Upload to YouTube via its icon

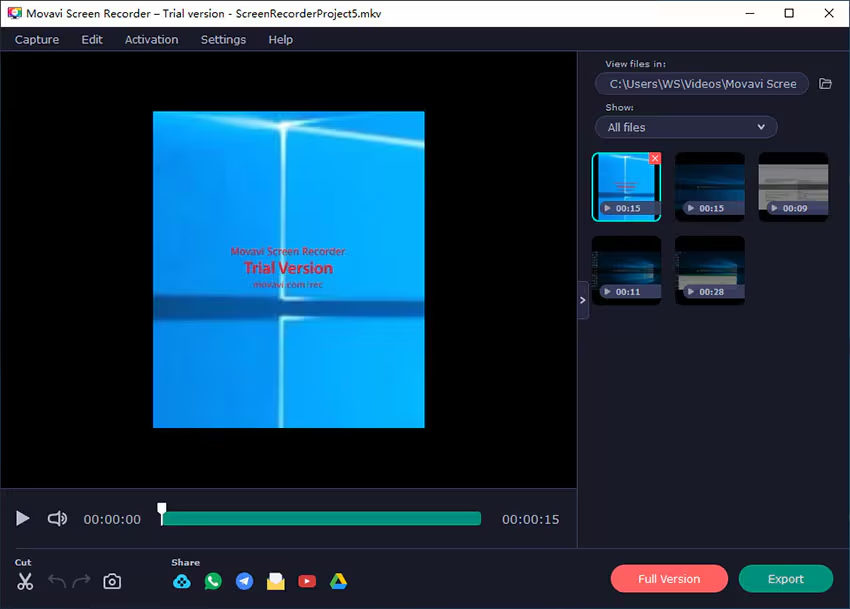(307, 581)
